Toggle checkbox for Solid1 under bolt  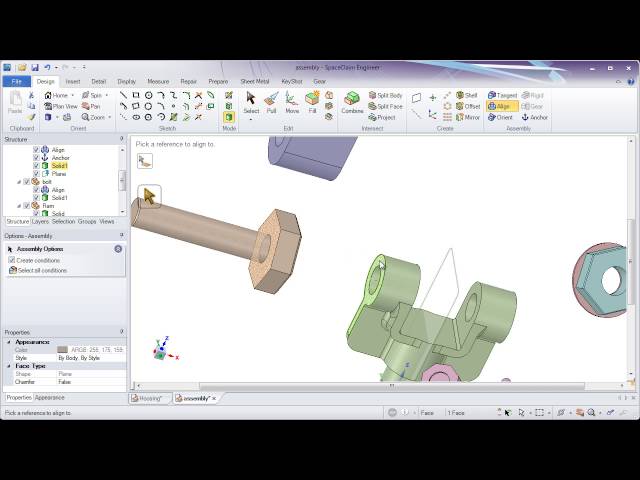(x=36, y=198)
